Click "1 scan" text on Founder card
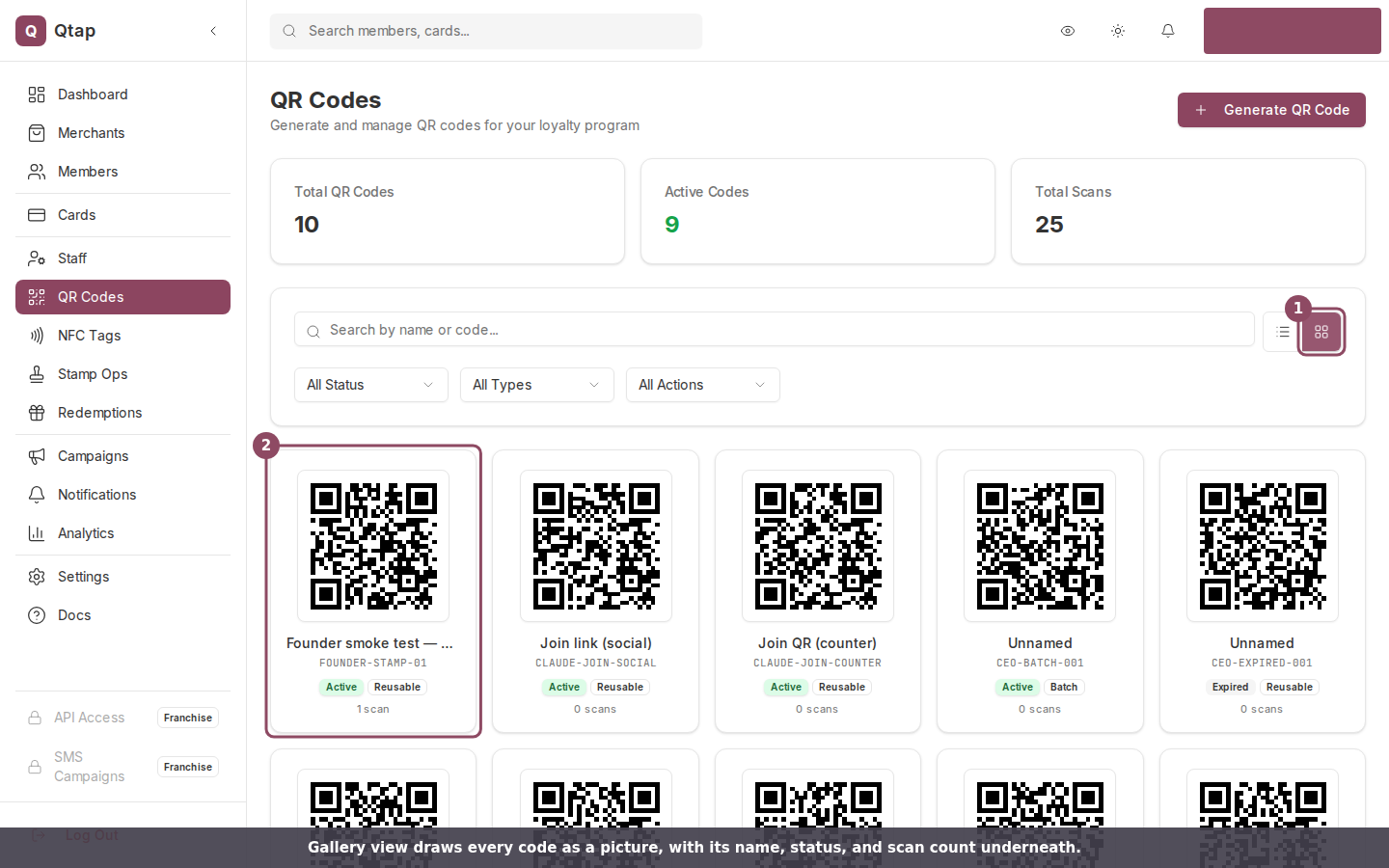Image resolution: width=1389 pixels, height=868 pixels. tap(373, 710)
